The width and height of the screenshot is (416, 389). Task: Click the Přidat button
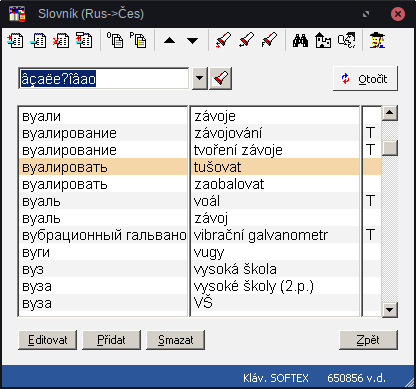point(111,340)
